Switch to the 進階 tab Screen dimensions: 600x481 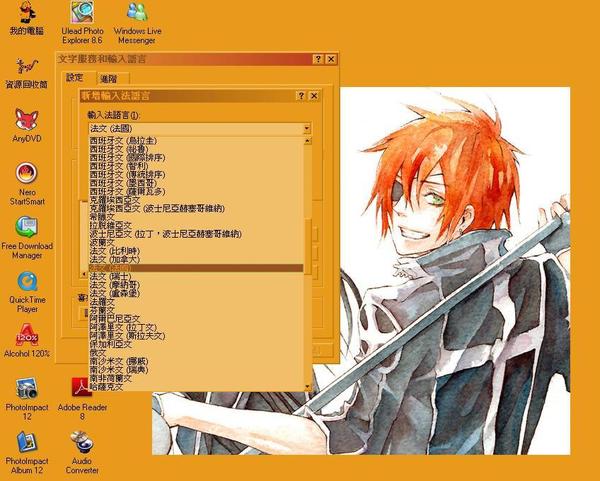109,79
